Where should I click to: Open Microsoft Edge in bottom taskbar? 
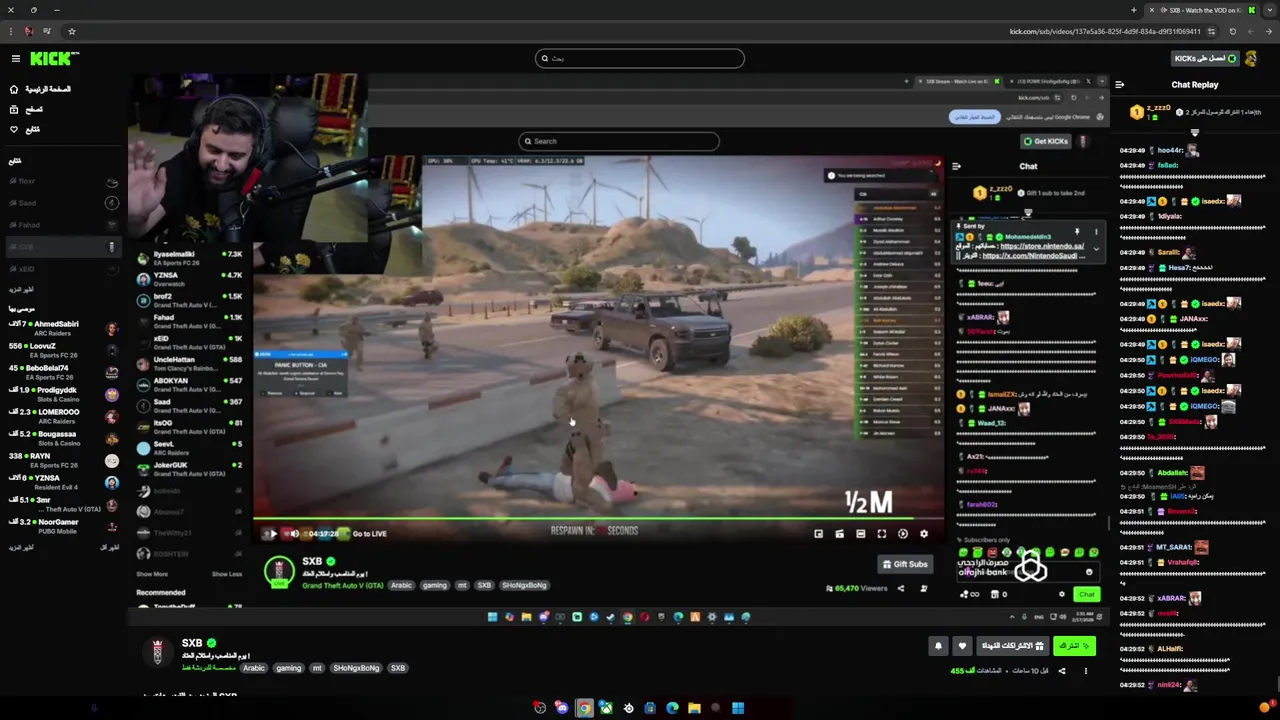coord(672,708)
